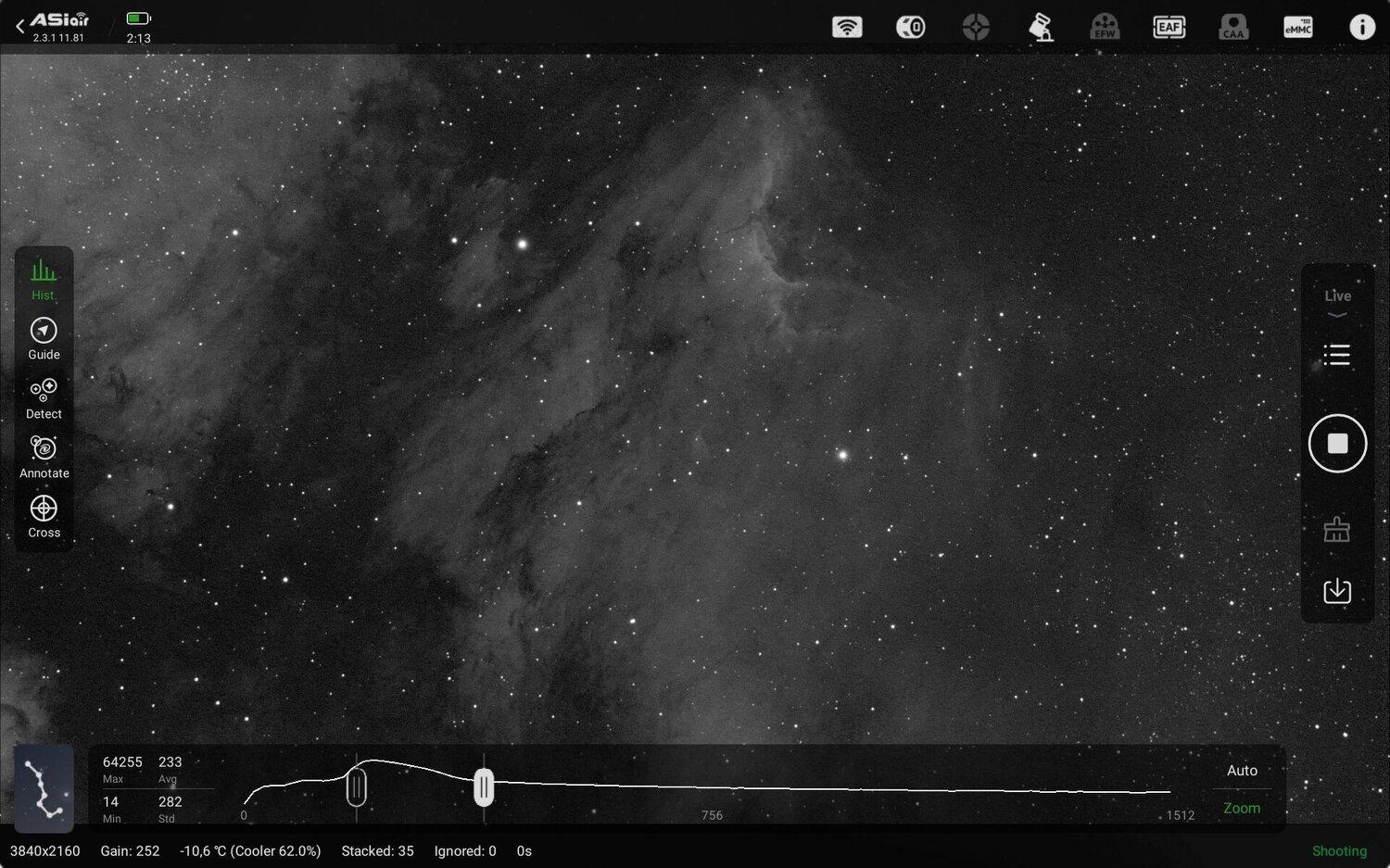The width and height of the screenshot is (1390, 868).
Task: Save the stacked image via download icon
Action: tap(1337, 590)
